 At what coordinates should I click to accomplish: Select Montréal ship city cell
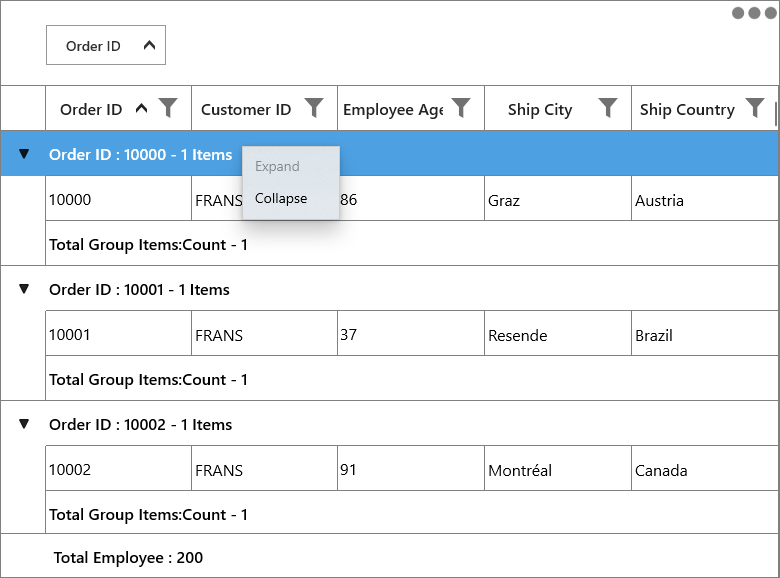click(x=558, y=468)
